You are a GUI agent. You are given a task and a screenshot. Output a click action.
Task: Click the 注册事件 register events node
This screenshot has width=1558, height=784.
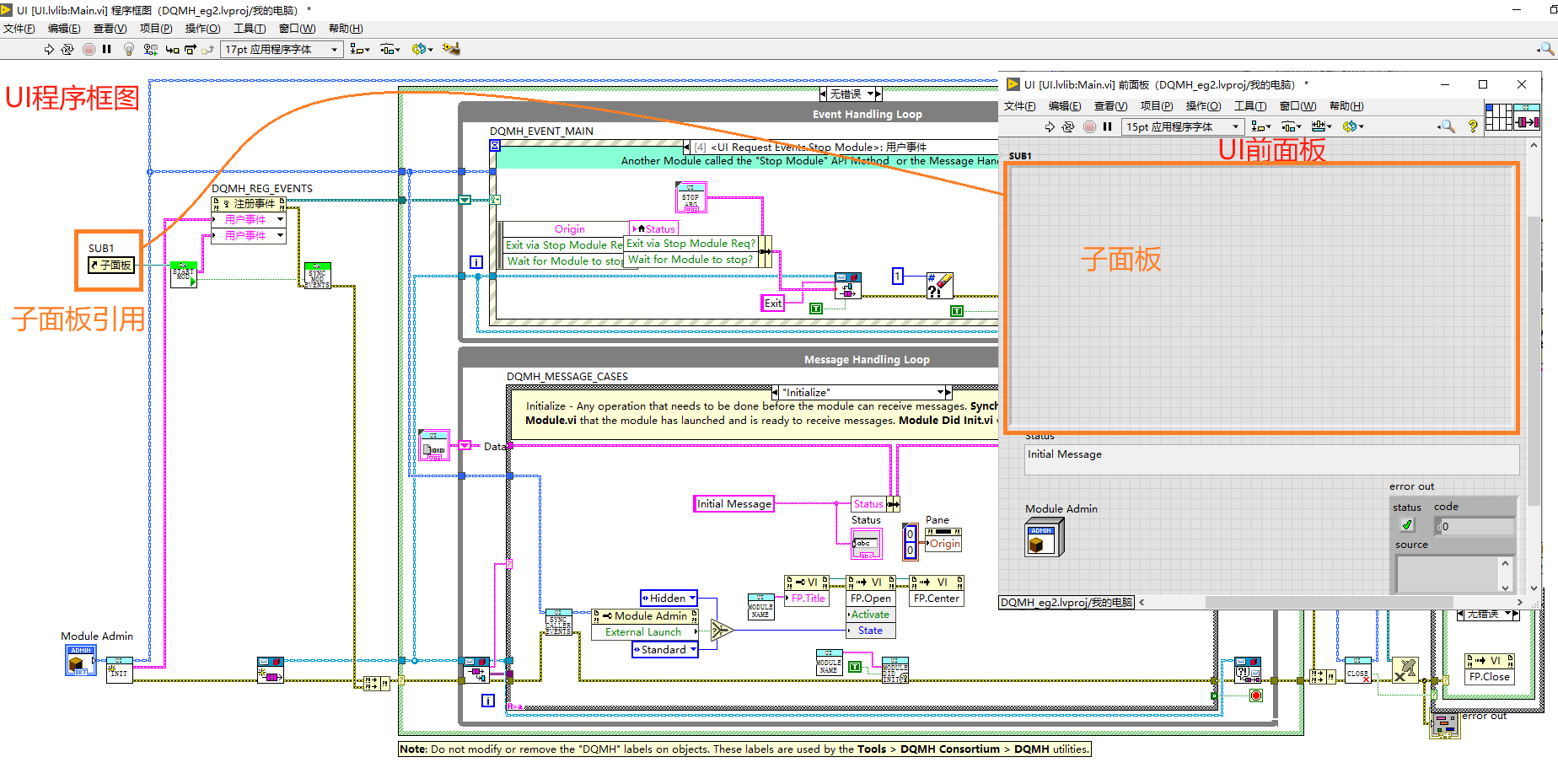coord(249,204)
